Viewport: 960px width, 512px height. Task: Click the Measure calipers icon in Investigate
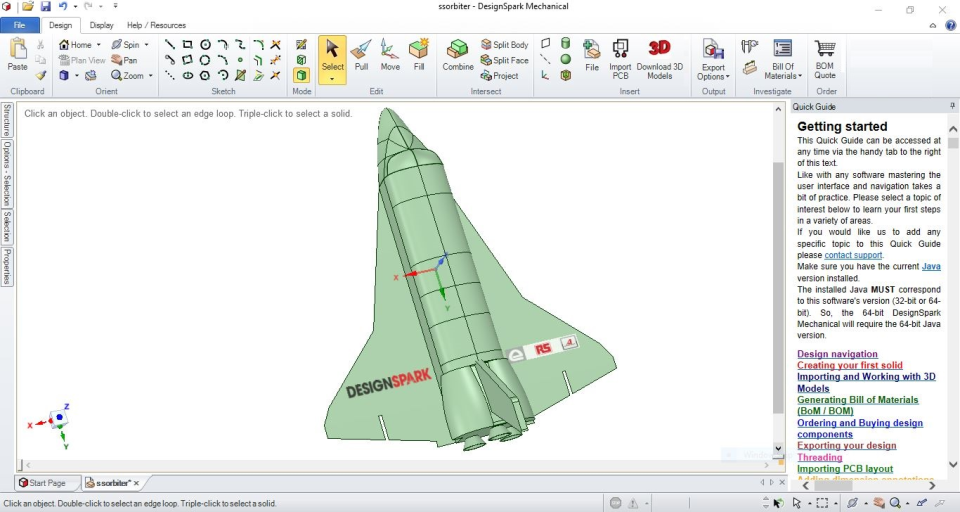[x=749, y=46]
